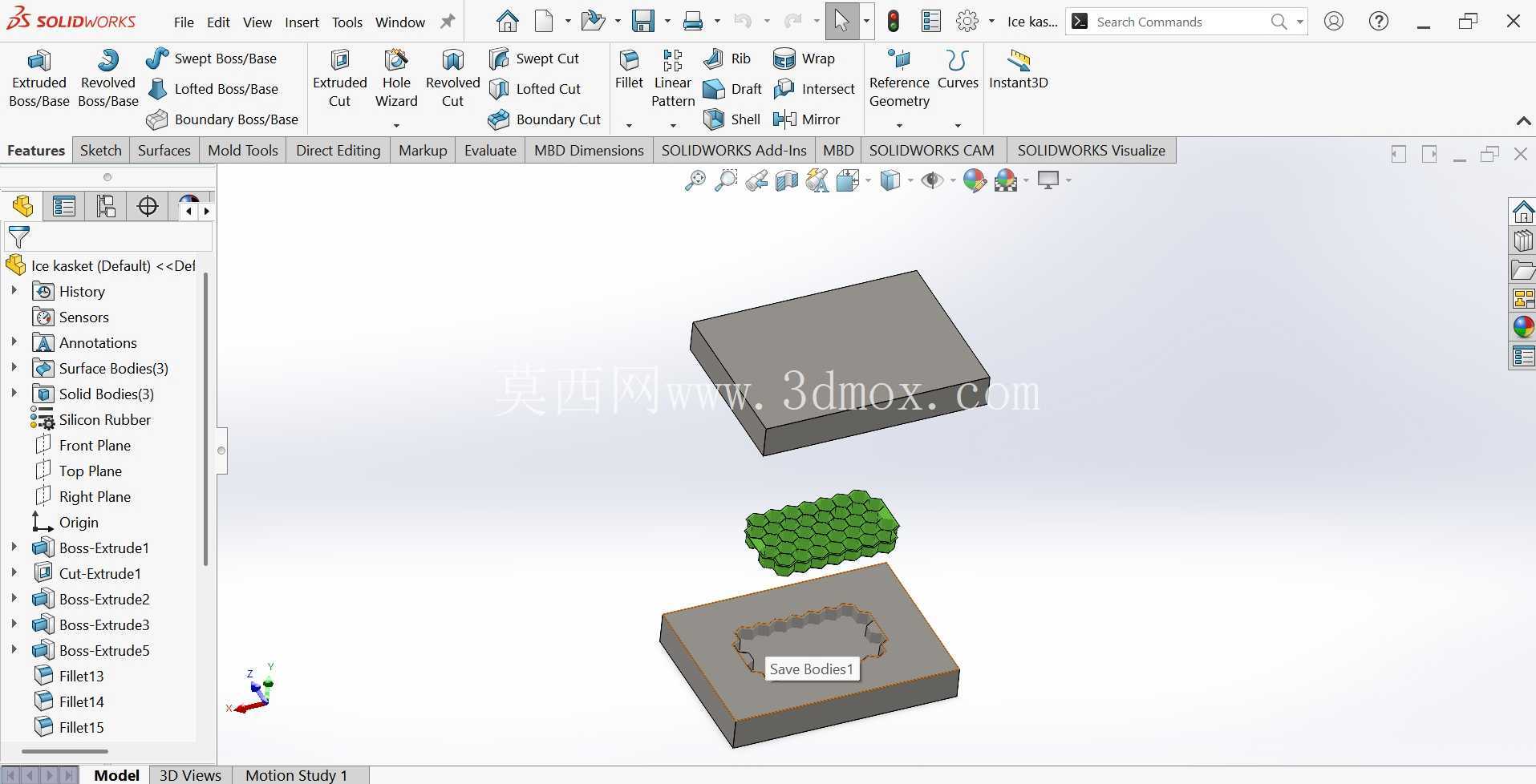Viewport: 1536px width, 784px height.
Task: Open the Fillet dropdown arrow
Action: (629, 125)
